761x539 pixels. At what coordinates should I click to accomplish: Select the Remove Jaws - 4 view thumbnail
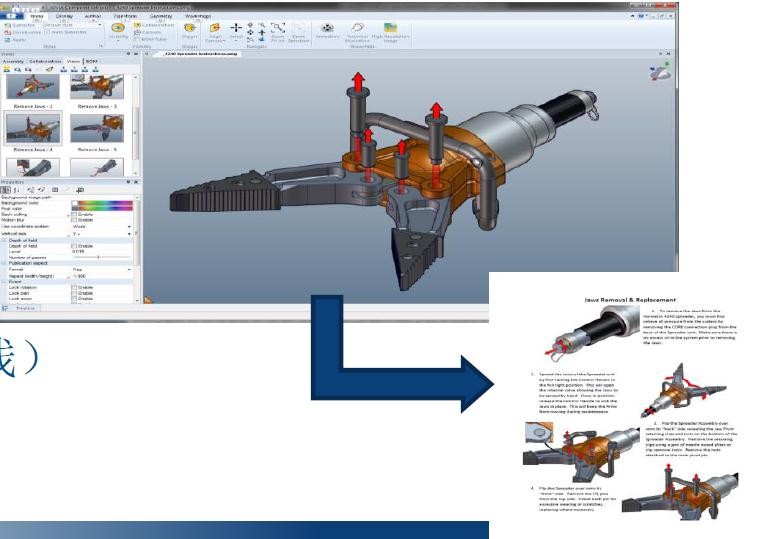(x=33, y=131)
